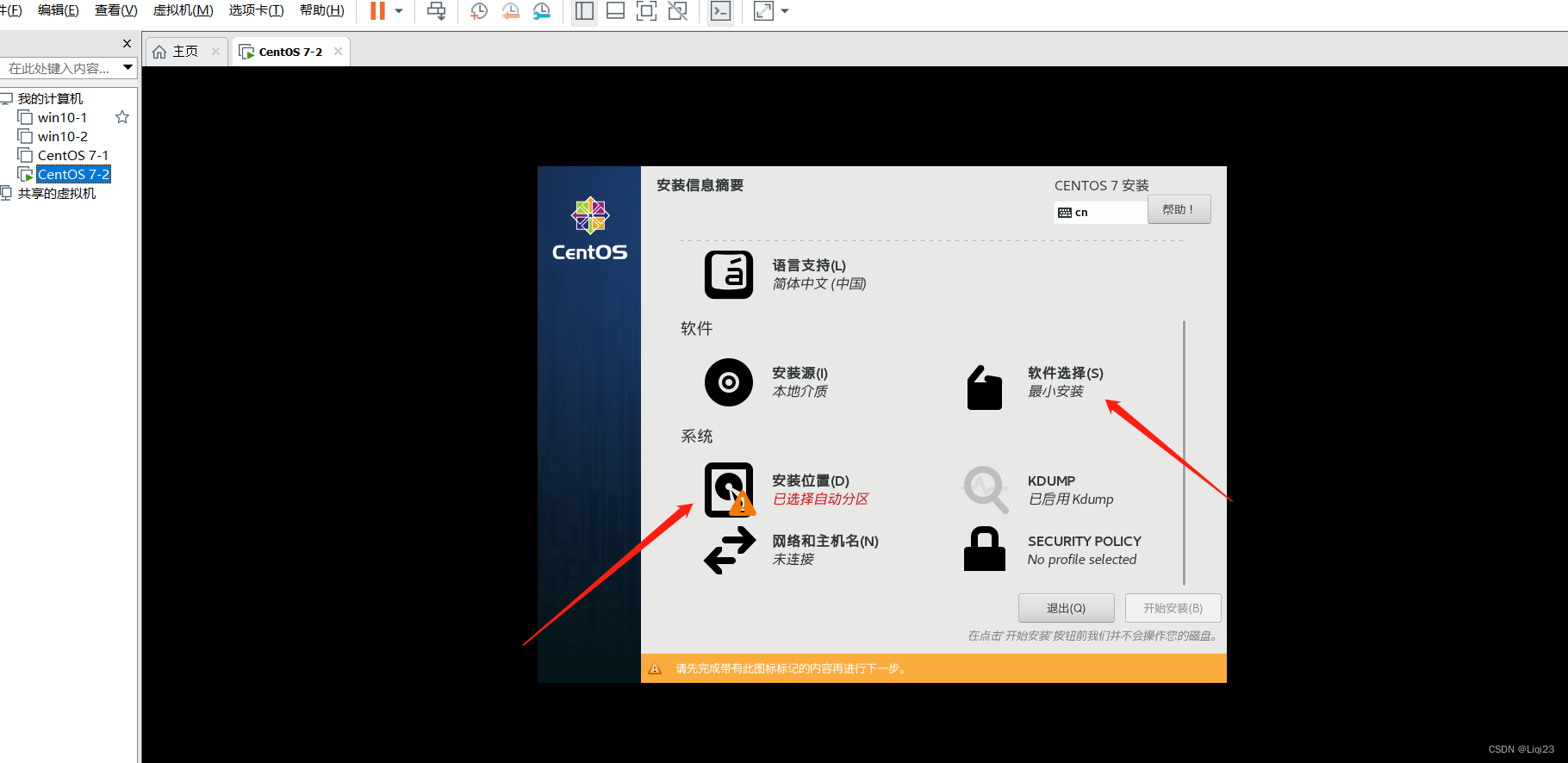Open the snapshot manager icon
Image resolution: width=1568 pixels, height=763 pixels.
pos(541,11)
